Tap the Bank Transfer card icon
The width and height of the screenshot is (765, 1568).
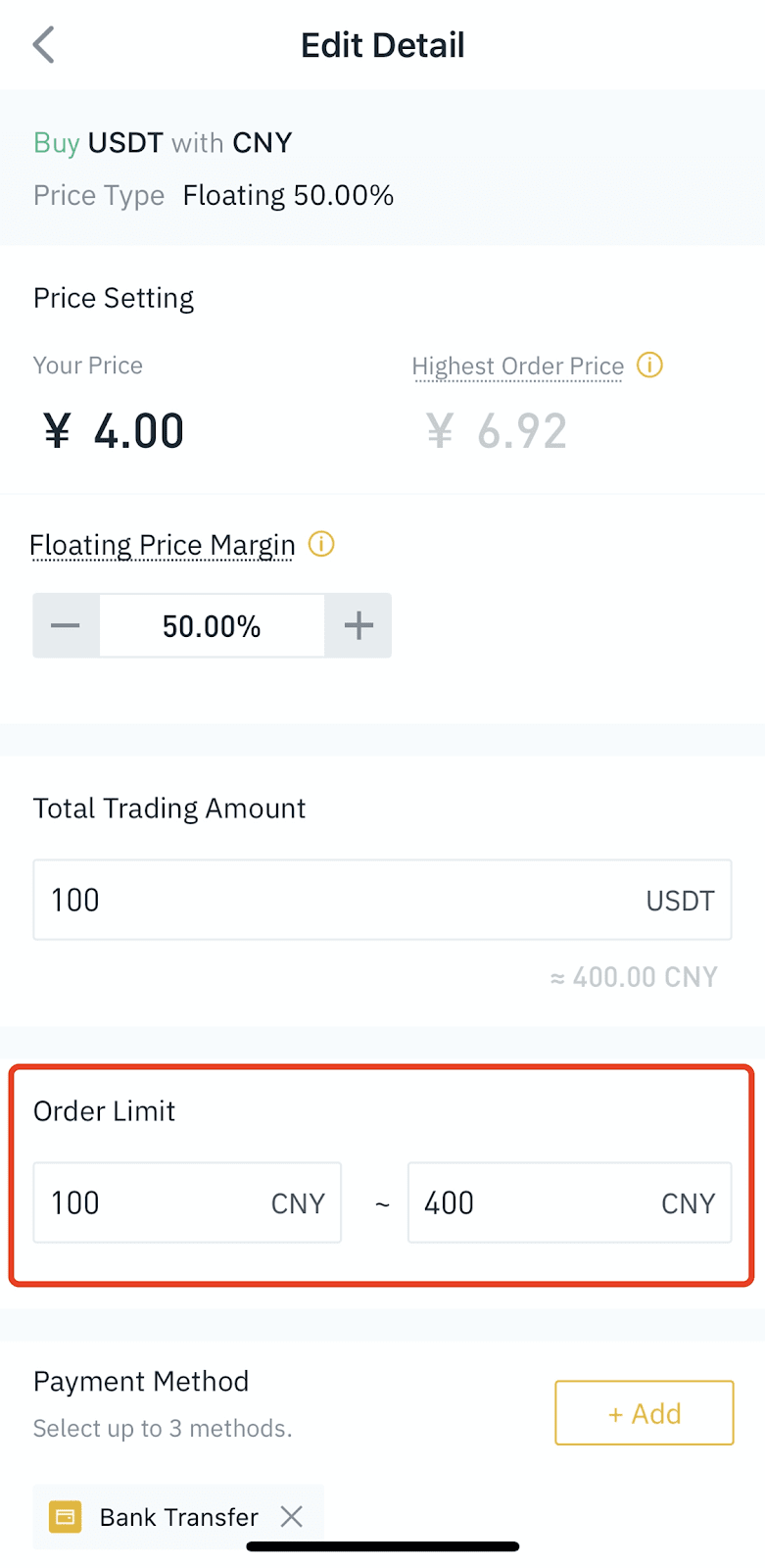click(66, 1517)
